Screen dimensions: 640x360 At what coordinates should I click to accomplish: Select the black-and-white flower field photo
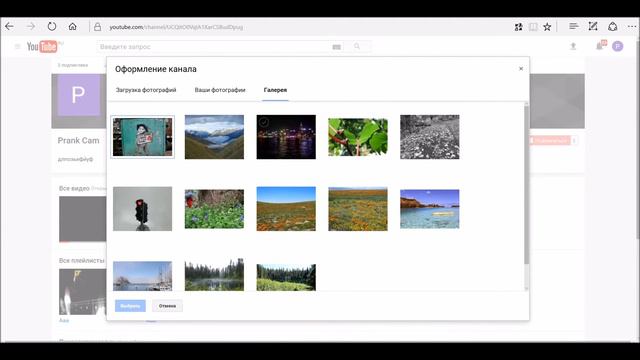coord(430,137)
